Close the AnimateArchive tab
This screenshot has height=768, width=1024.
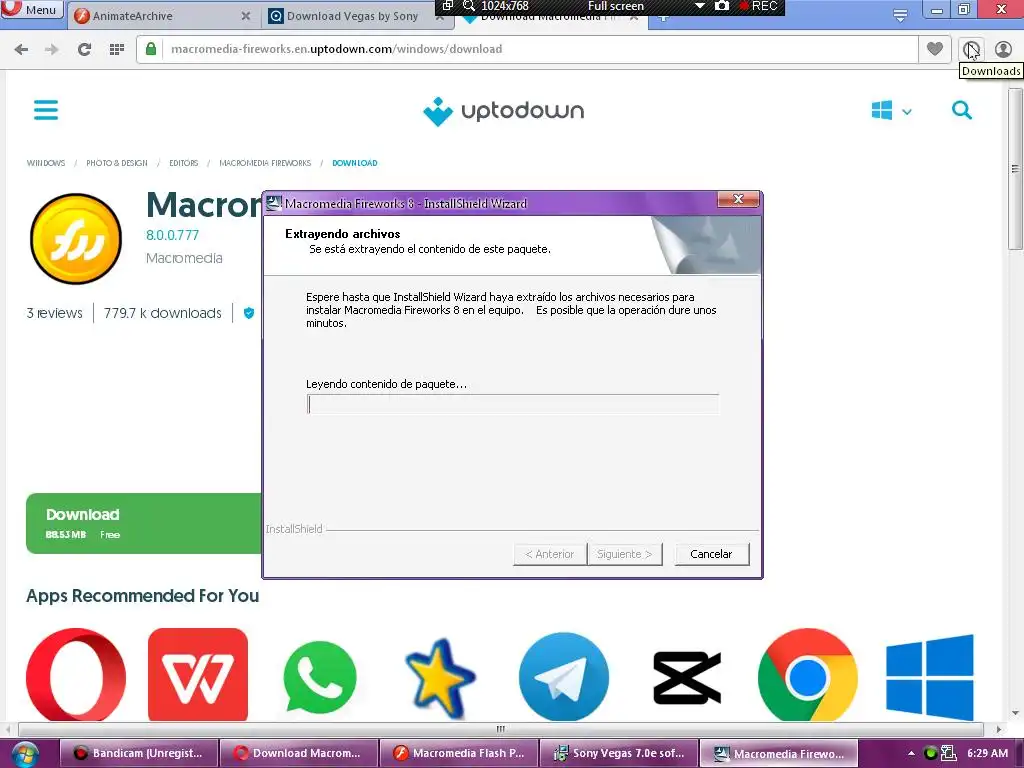246,16
